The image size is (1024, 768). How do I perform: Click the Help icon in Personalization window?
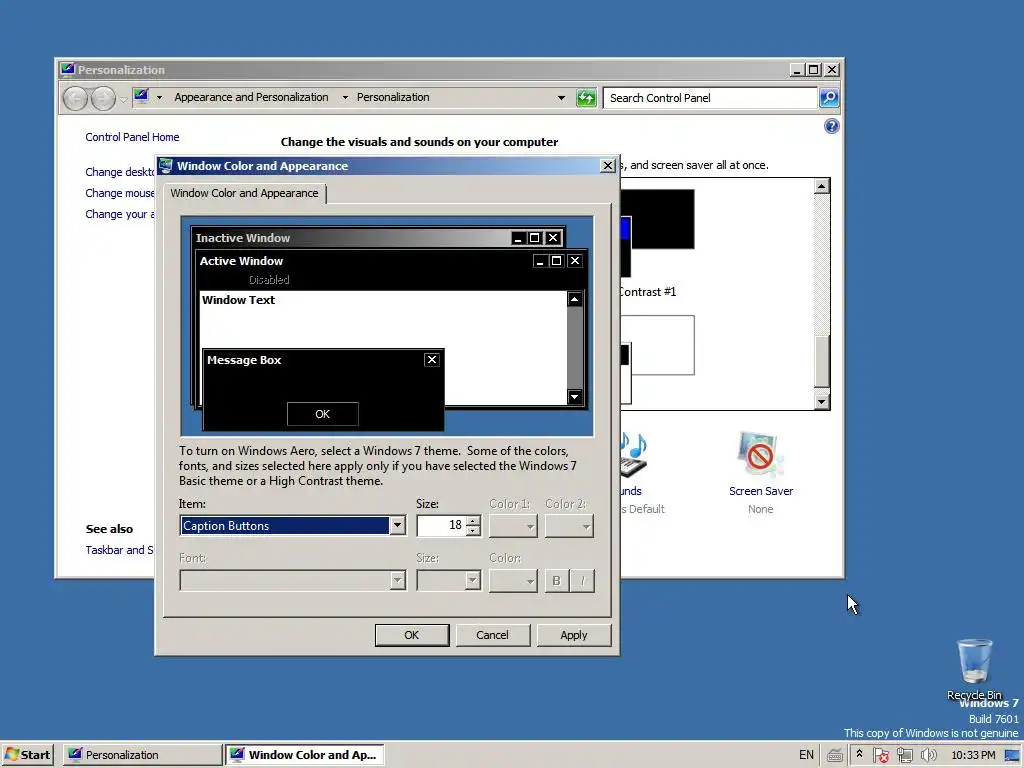tap(831, 126)
